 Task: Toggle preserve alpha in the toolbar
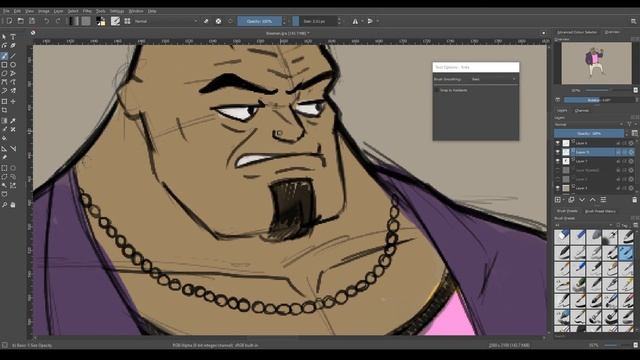[218, 21]
